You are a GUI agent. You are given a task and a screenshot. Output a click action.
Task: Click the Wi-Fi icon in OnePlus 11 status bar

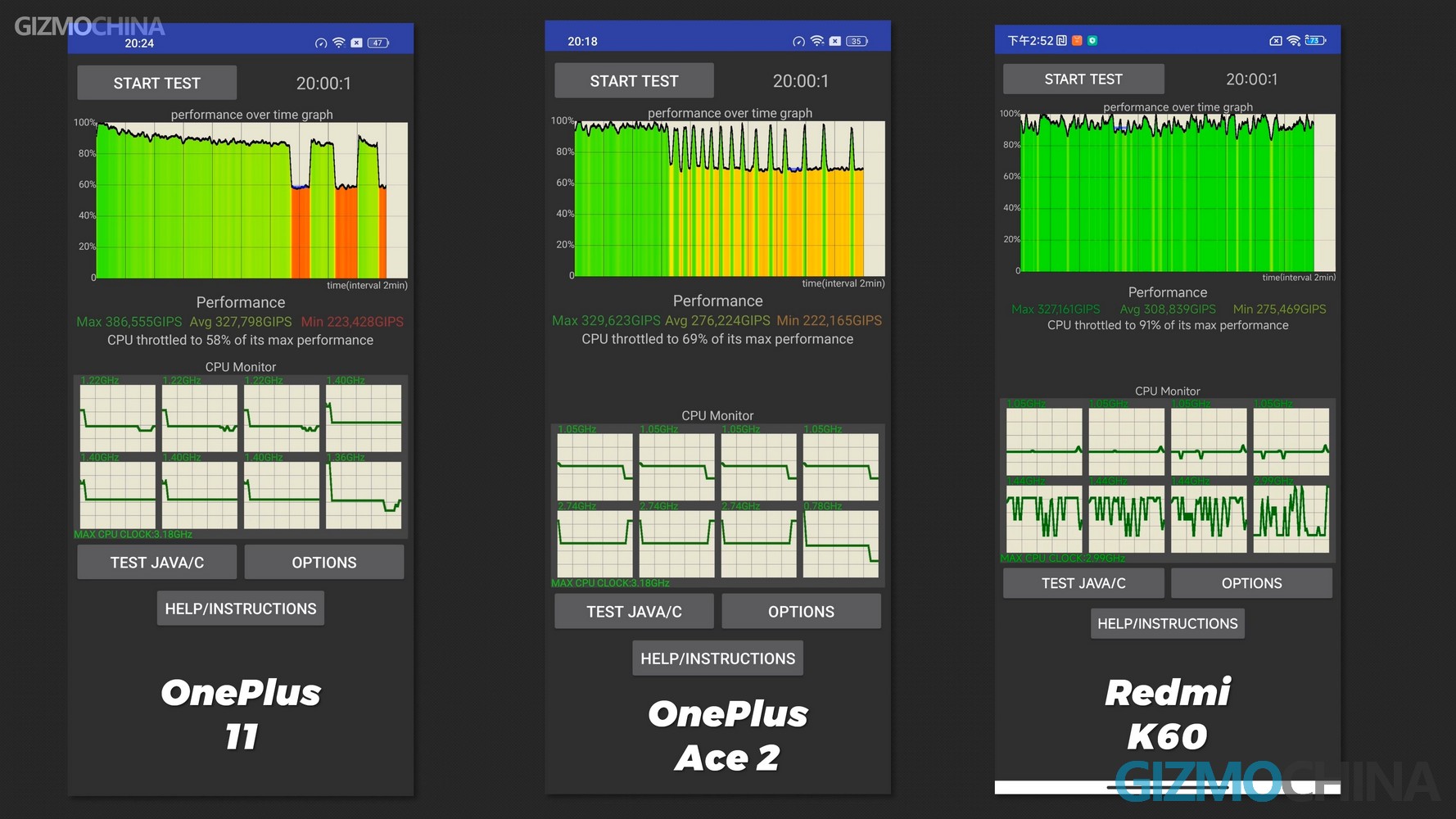click(339, 43)
